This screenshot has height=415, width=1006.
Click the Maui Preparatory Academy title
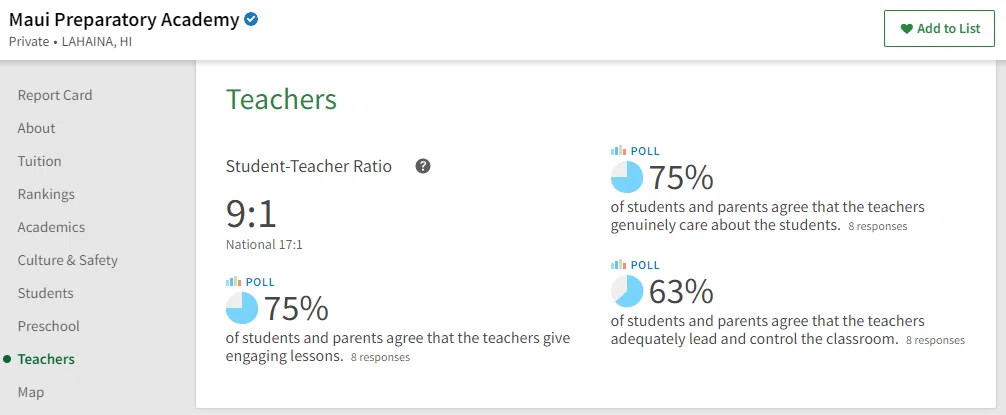pyautogui.click(x=124, y=20)
